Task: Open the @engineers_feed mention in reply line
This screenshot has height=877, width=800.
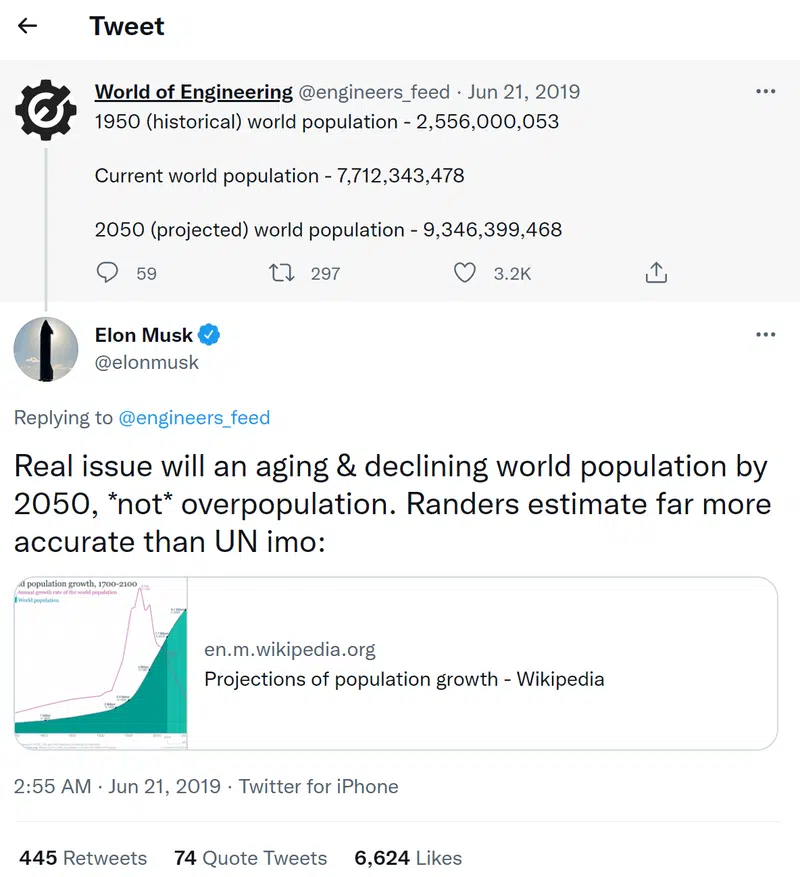Action: coord(195,417)
